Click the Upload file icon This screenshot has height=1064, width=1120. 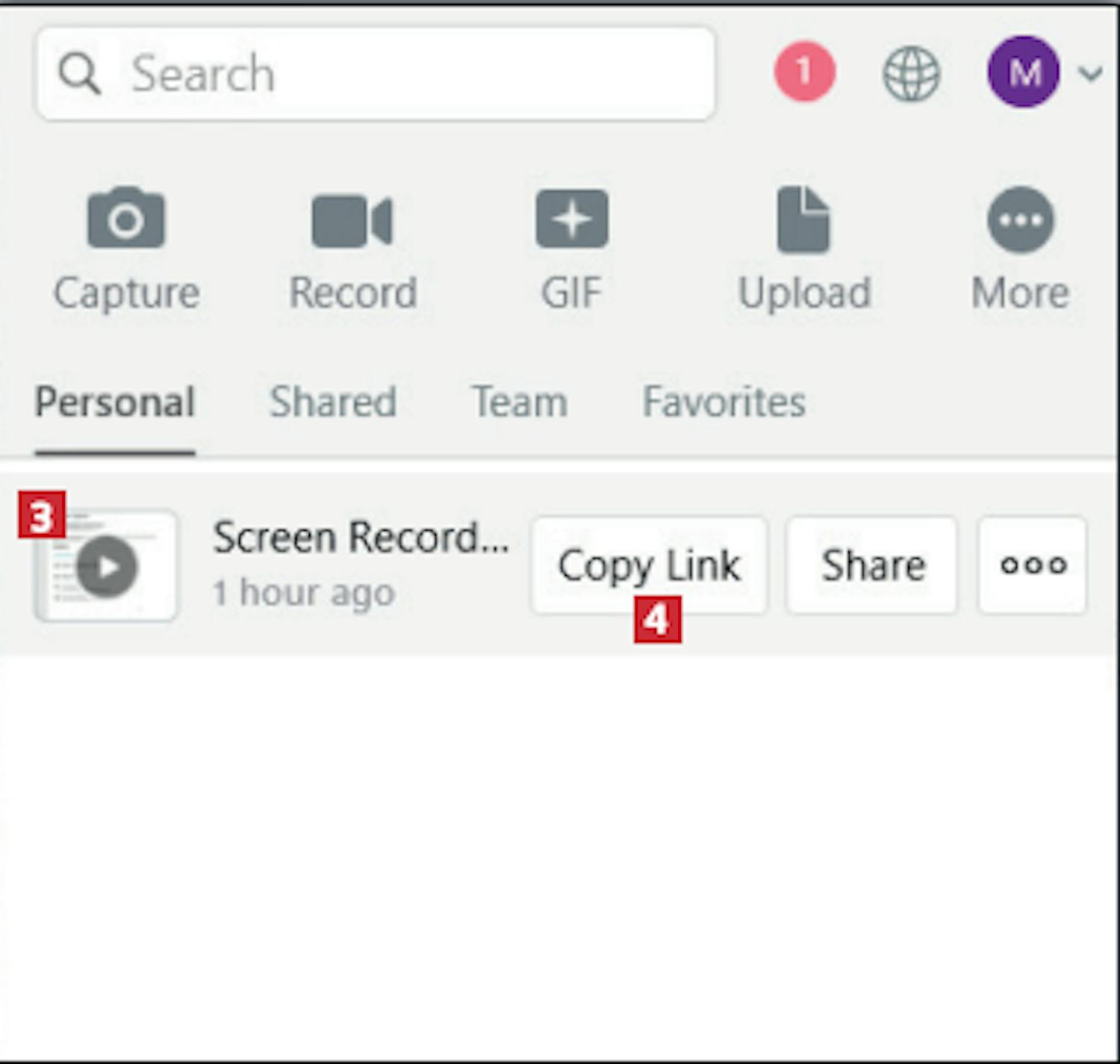[803, 220]
